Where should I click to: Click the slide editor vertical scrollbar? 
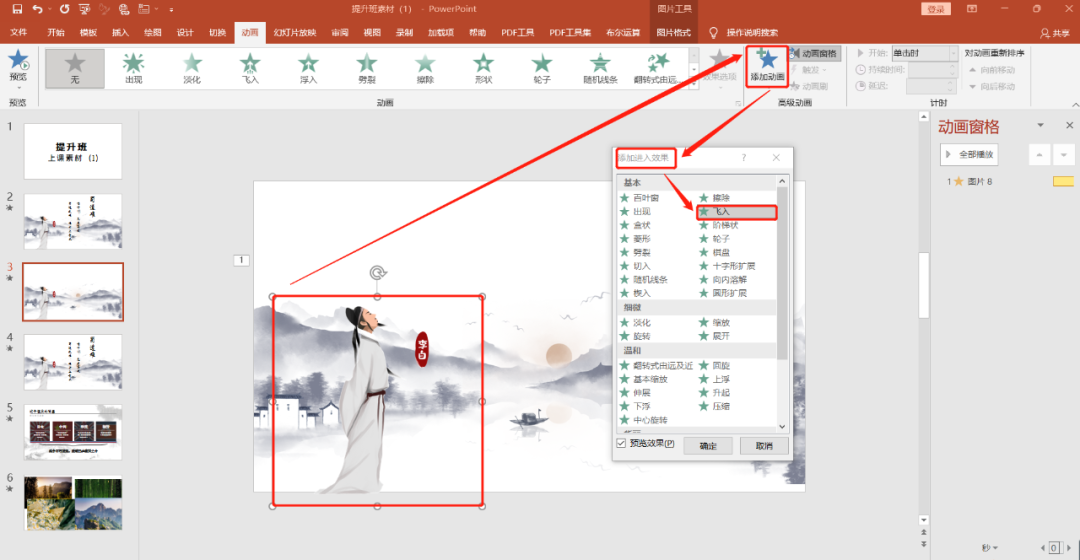coord(924,286)
